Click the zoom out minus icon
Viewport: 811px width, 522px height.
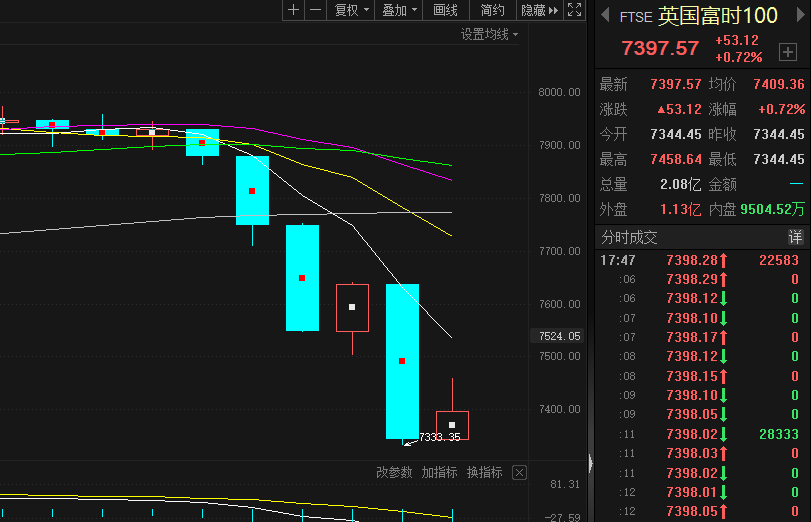316,10
